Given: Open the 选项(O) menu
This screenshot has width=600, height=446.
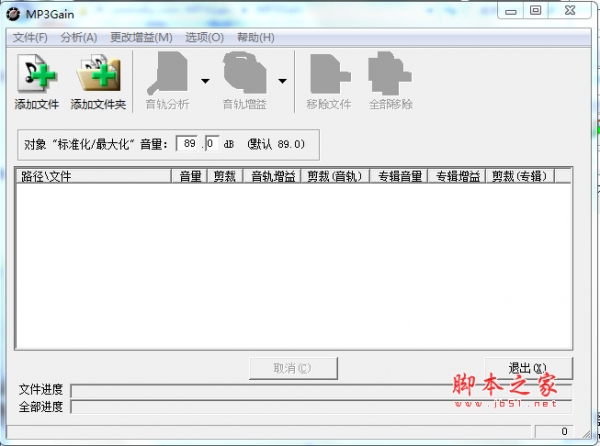Looking at the screenshot, I should 204,37.
